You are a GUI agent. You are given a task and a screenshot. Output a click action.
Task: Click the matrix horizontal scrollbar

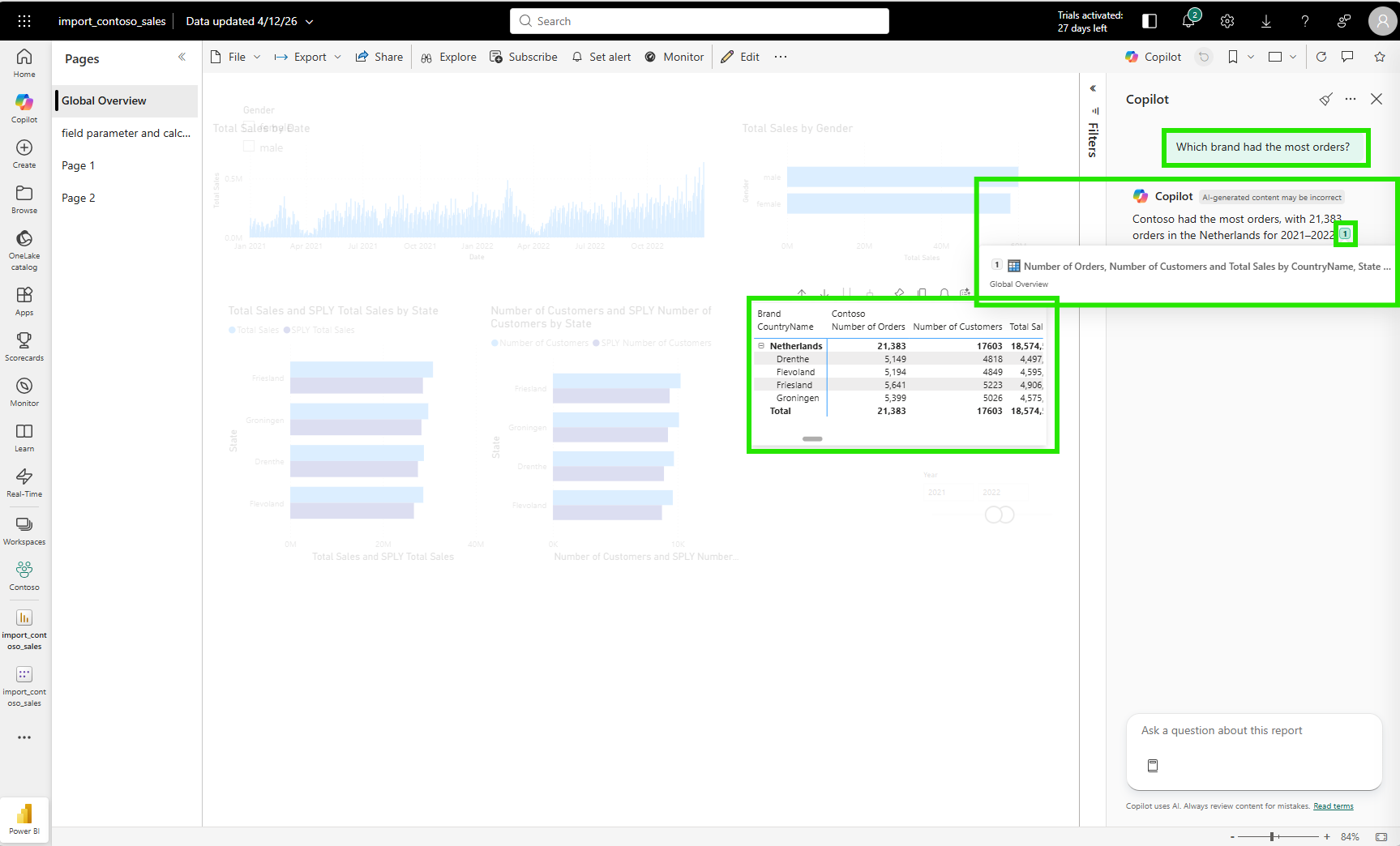pos(812,438)
